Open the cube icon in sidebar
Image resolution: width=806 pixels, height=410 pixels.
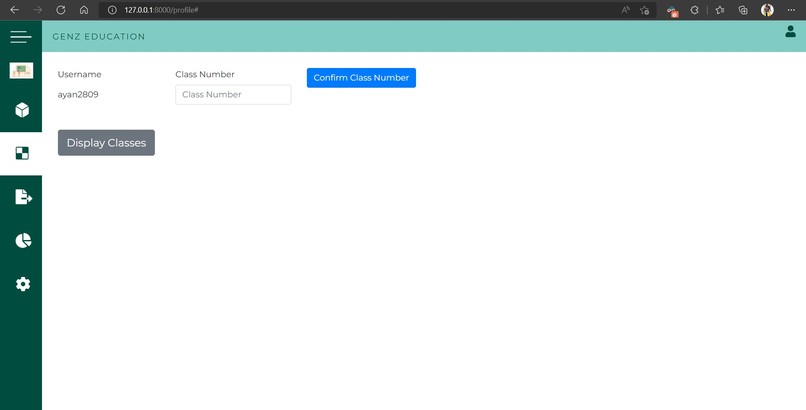coord(22,110)
